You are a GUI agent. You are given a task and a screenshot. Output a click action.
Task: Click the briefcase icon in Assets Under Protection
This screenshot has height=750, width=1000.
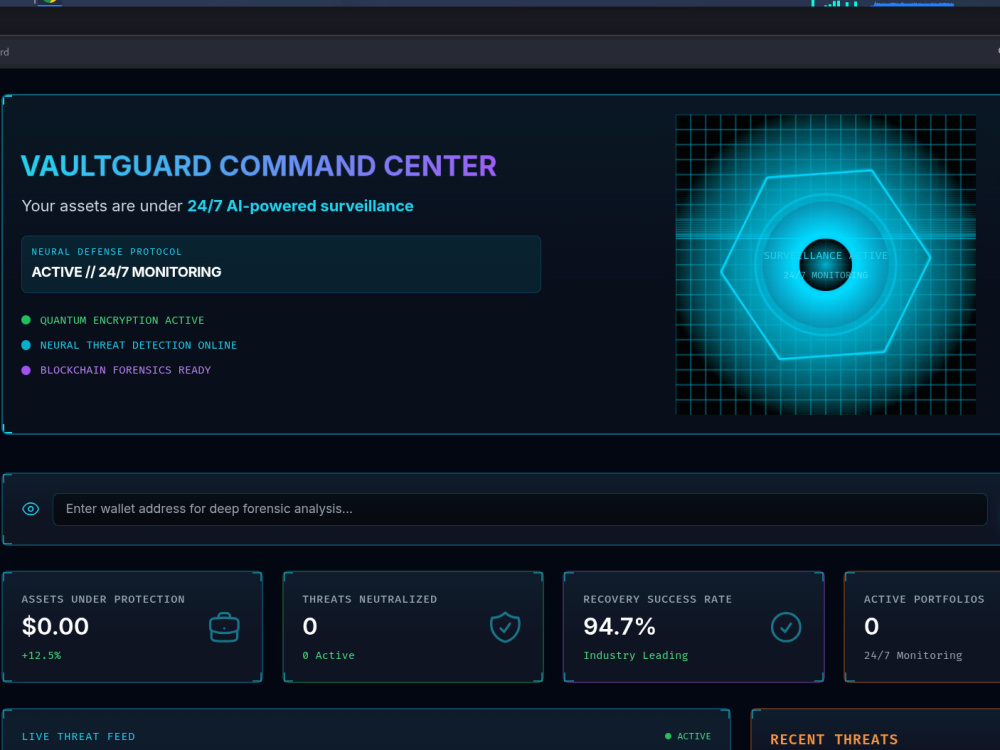(x=224, y=628)
